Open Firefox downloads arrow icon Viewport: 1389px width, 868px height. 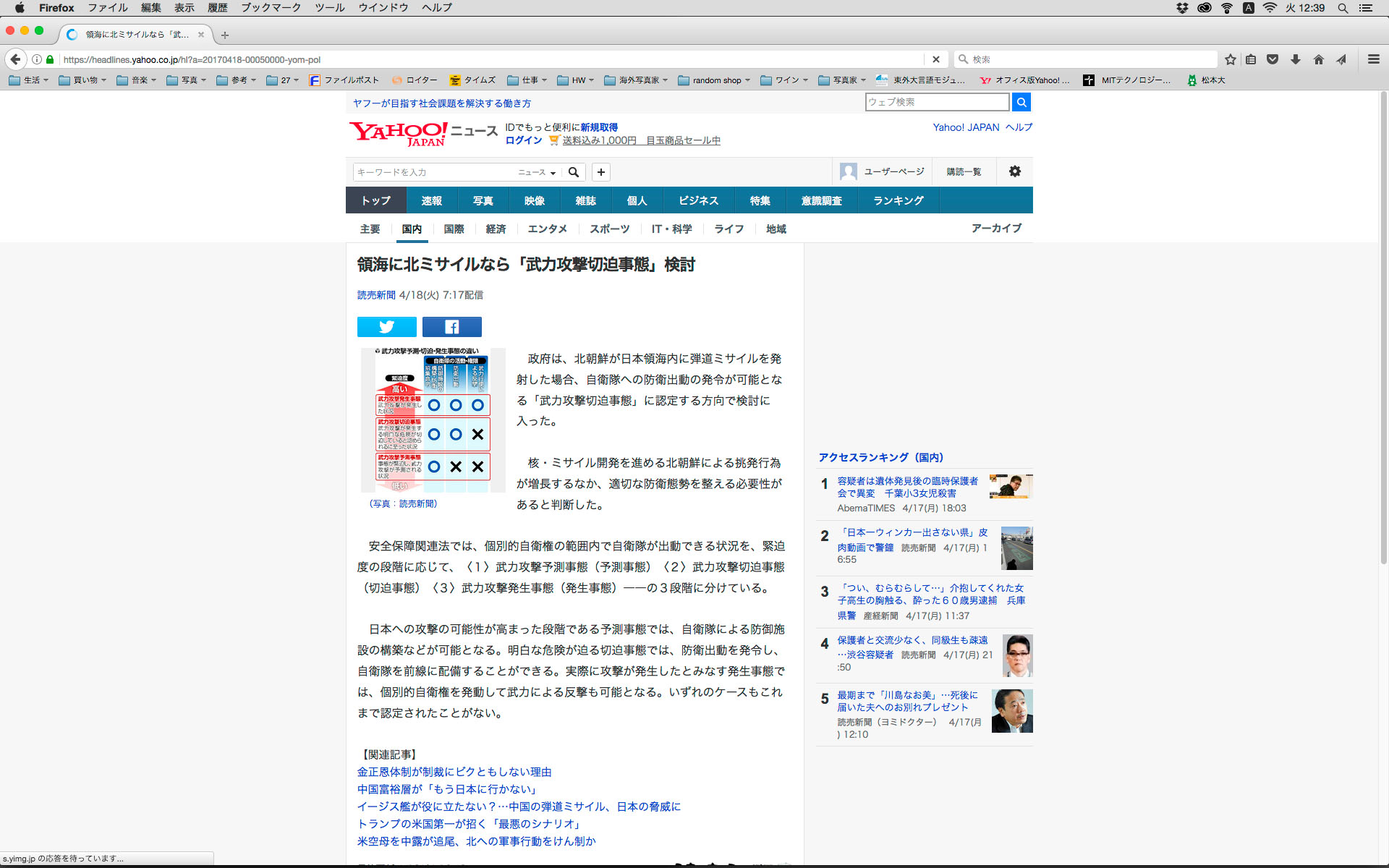pyautogui.click(x=1296, y=59)
